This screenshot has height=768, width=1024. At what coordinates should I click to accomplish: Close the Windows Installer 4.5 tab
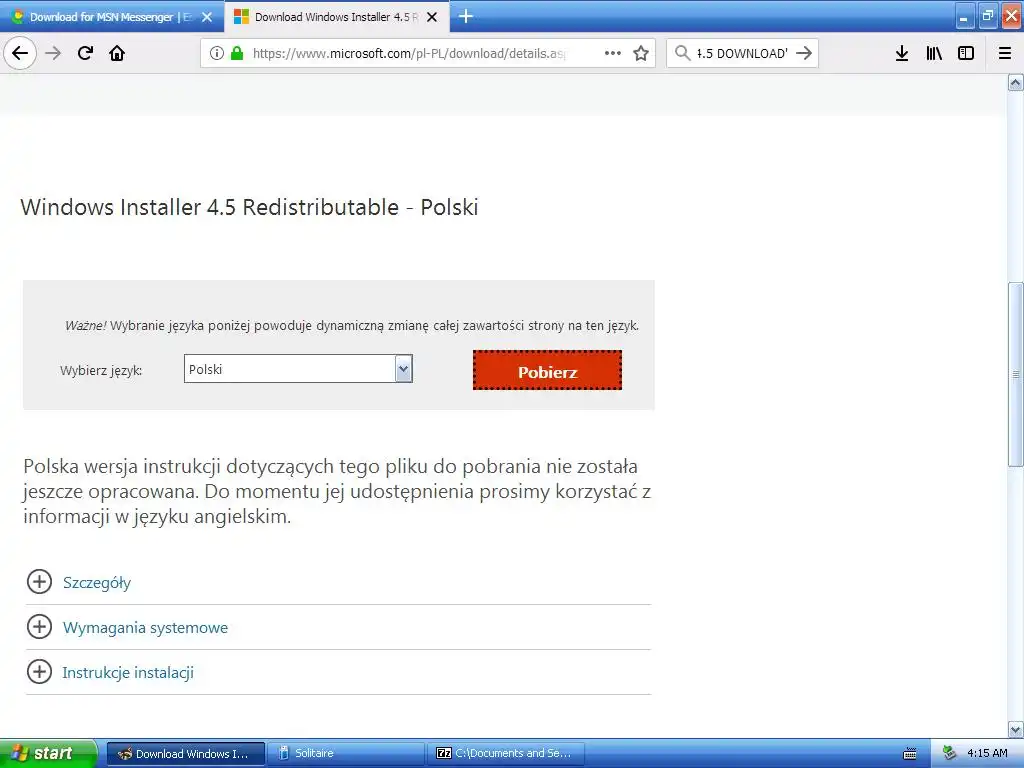(x=432, y=17)
